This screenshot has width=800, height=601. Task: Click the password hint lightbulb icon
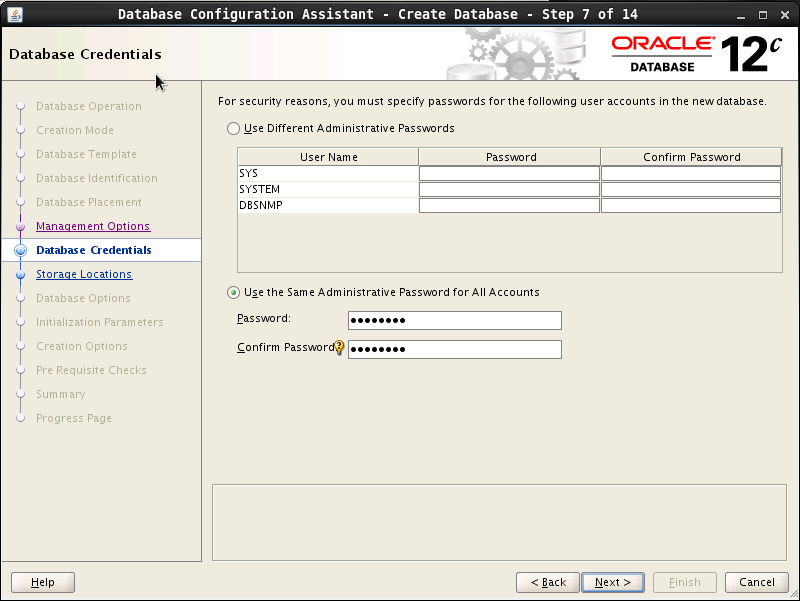point(339,348)
